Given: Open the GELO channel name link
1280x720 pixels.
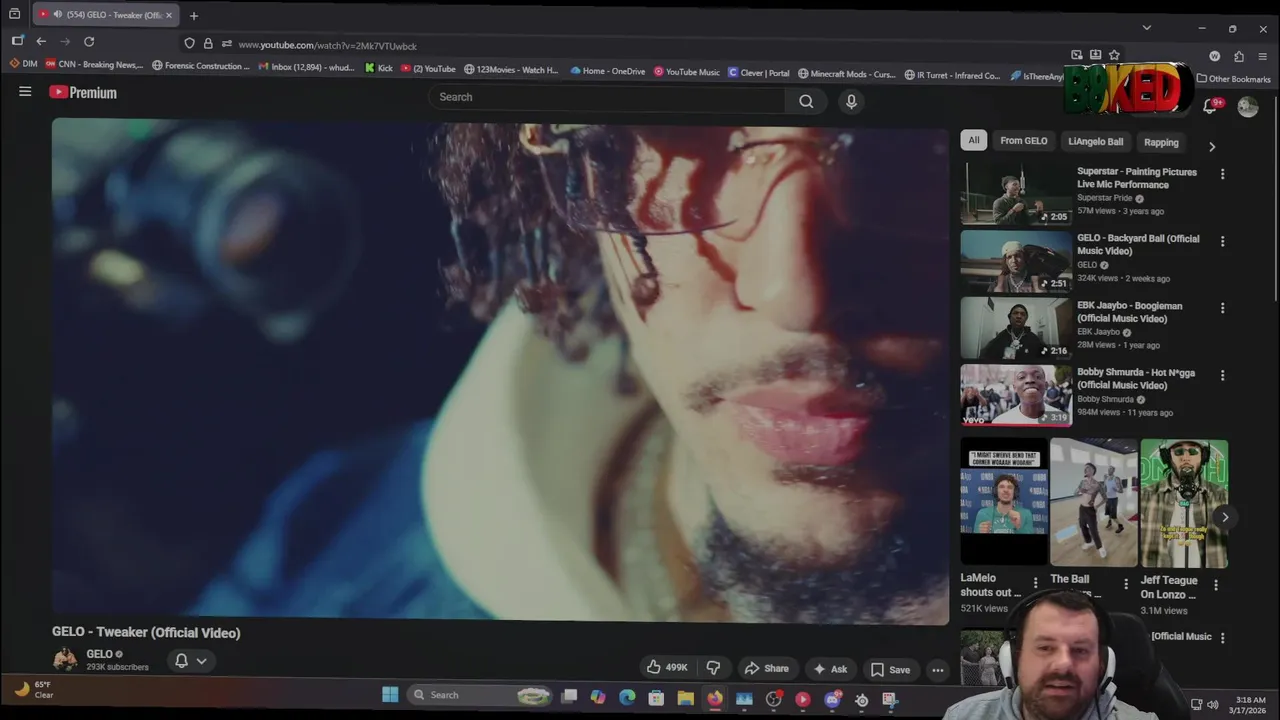Looking at the screenshot, I should 99,654.
